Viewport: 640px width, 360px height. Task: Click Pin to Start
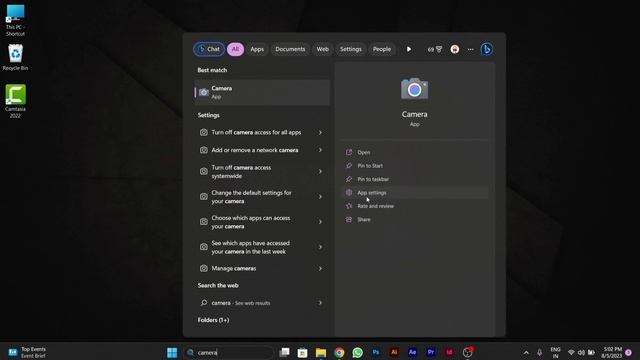416,166
